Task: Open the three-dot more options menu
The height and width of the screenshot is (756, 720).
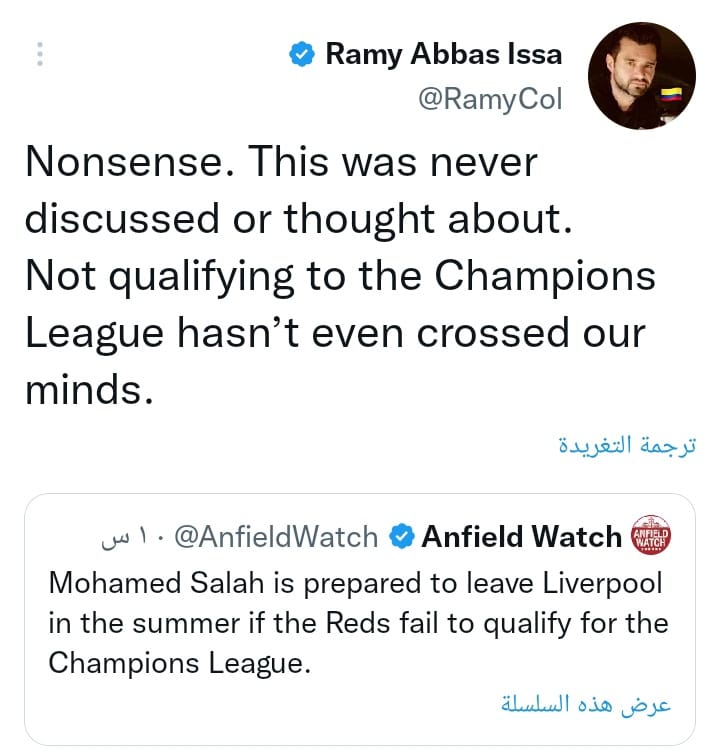Action: [x=40, y=54]
